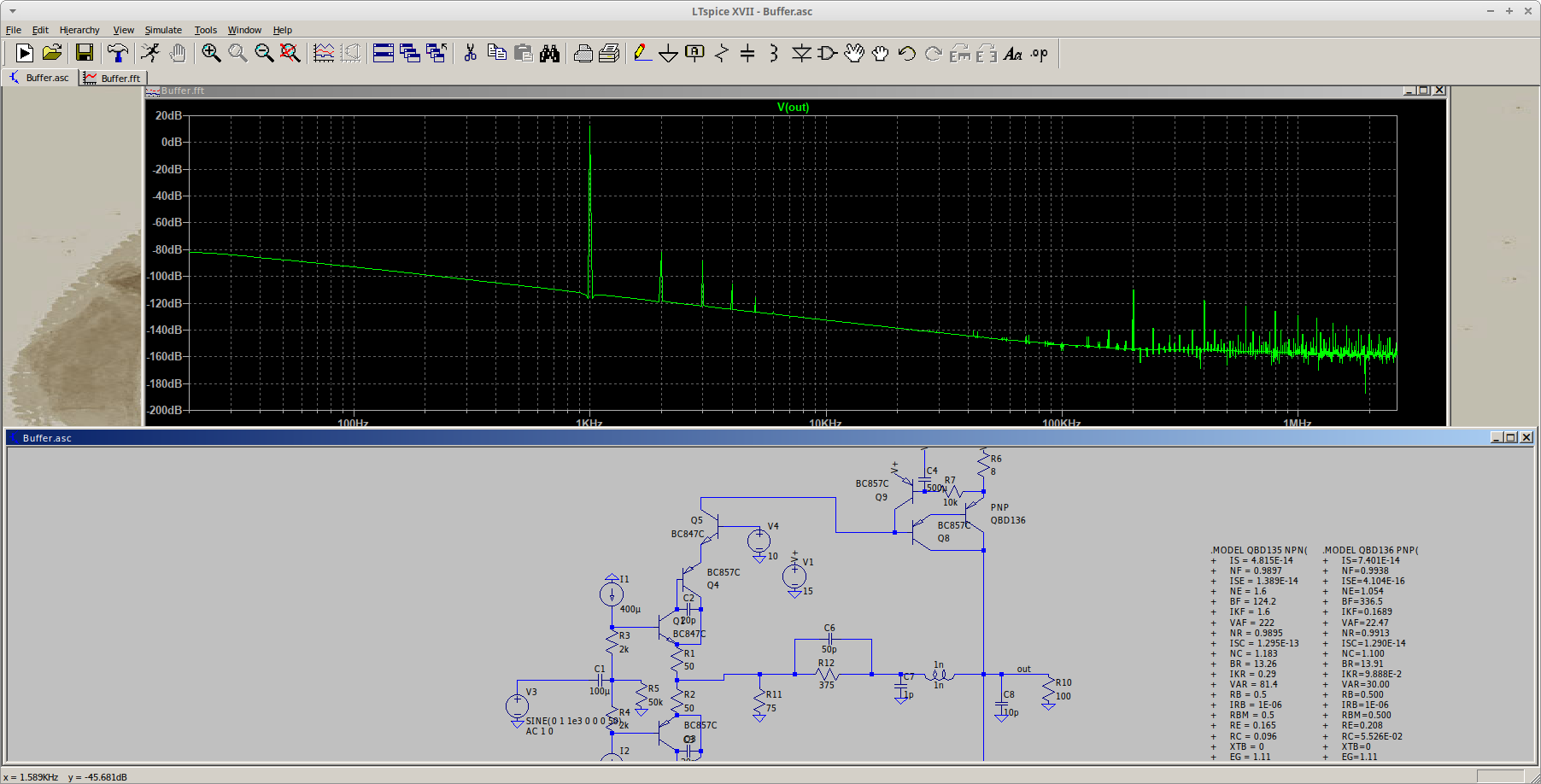Select the Text Aa tool
The width and height of the screenshot is (1541, 784).
(1013, 53)
